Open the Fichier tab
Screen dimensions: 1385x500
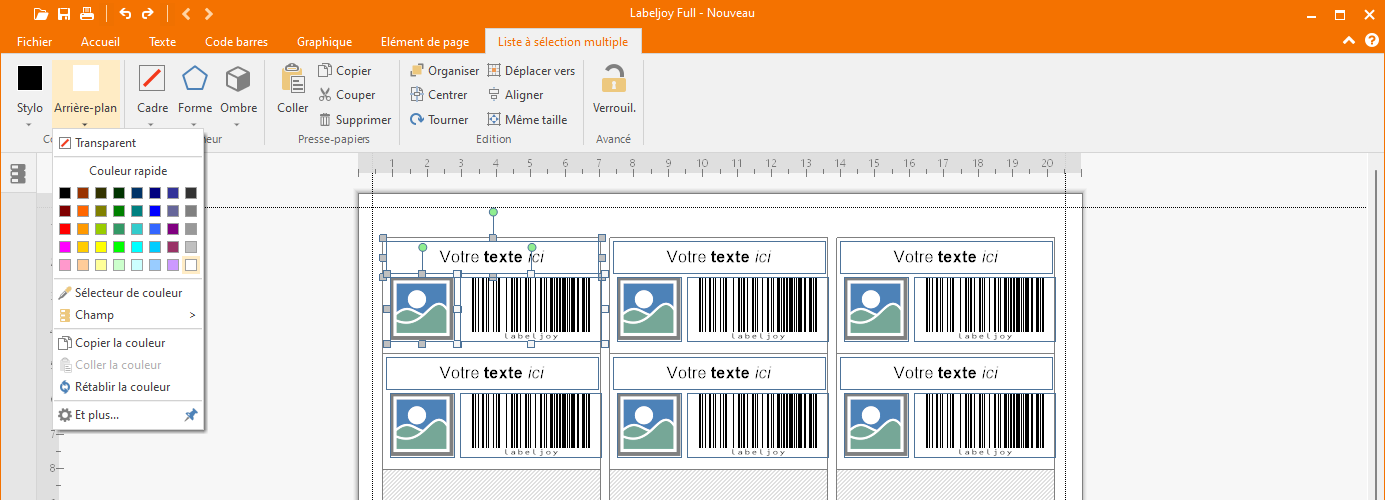pyautogui.click(x=35, y=42)
